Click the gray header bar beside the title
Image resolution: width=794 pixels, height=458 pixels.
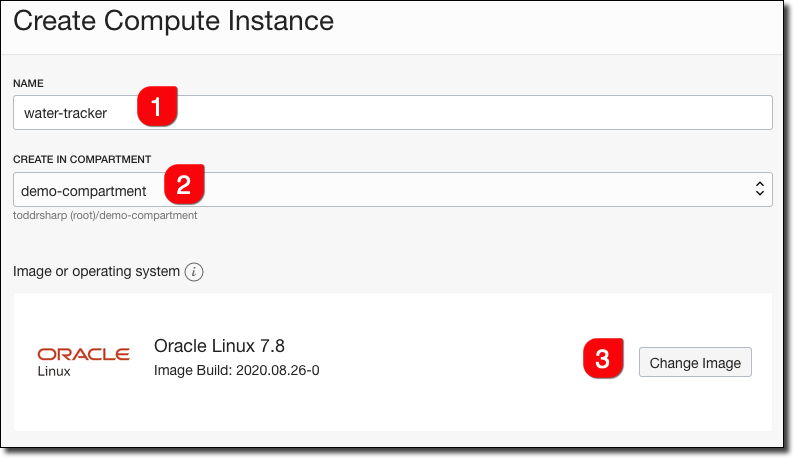point(560,25)
